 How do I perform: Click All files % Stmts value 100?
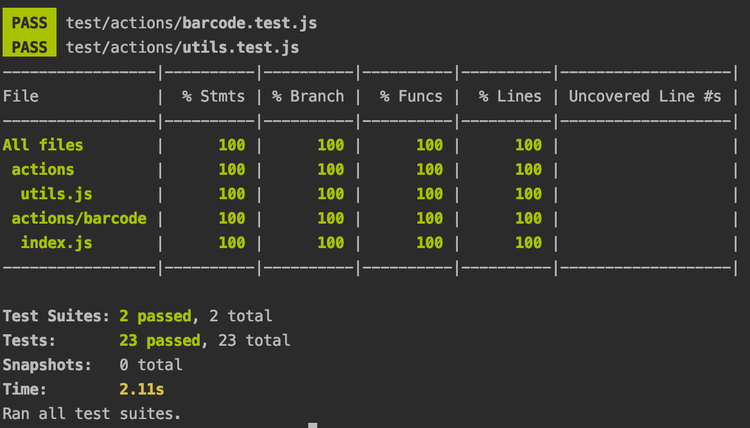pyautogui.click(x=232, y=145)
